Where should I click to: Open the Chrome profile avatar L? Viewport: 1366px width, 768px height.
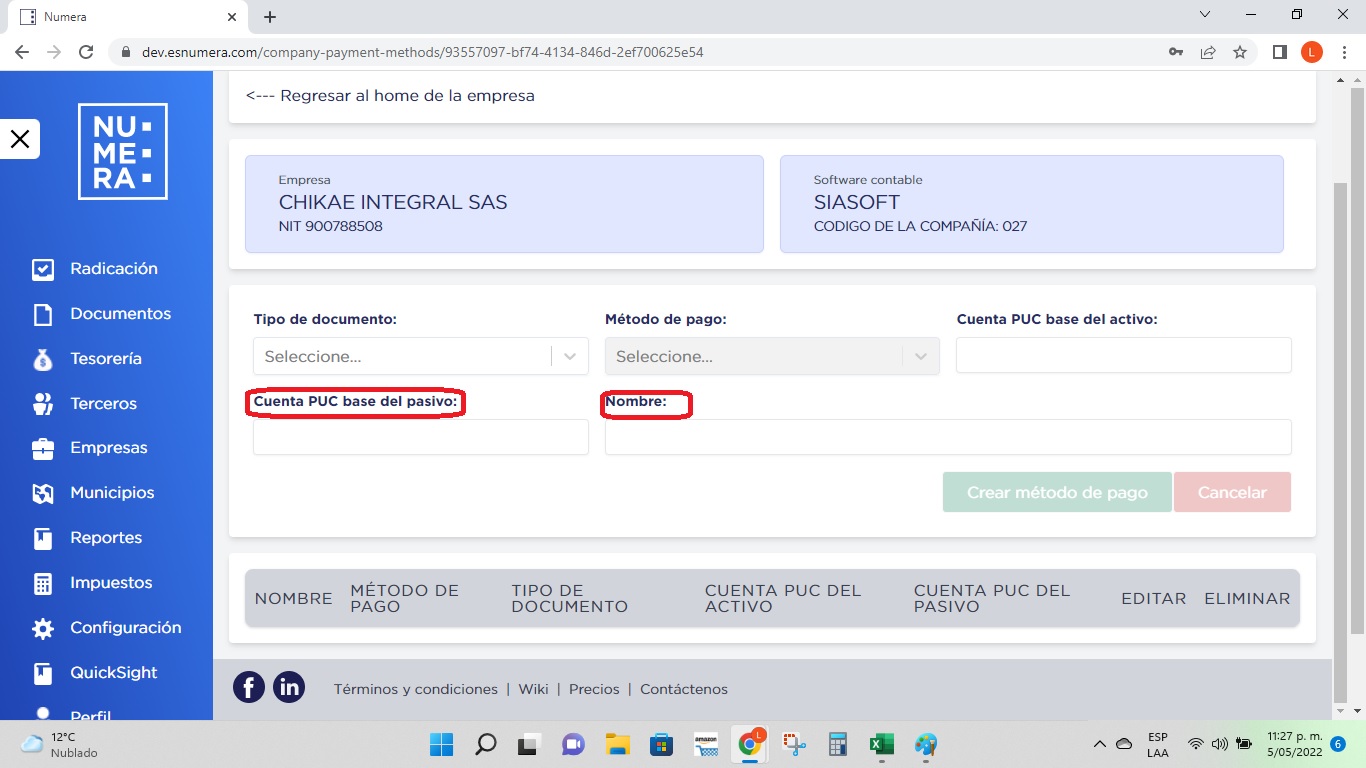[1311, 52]
